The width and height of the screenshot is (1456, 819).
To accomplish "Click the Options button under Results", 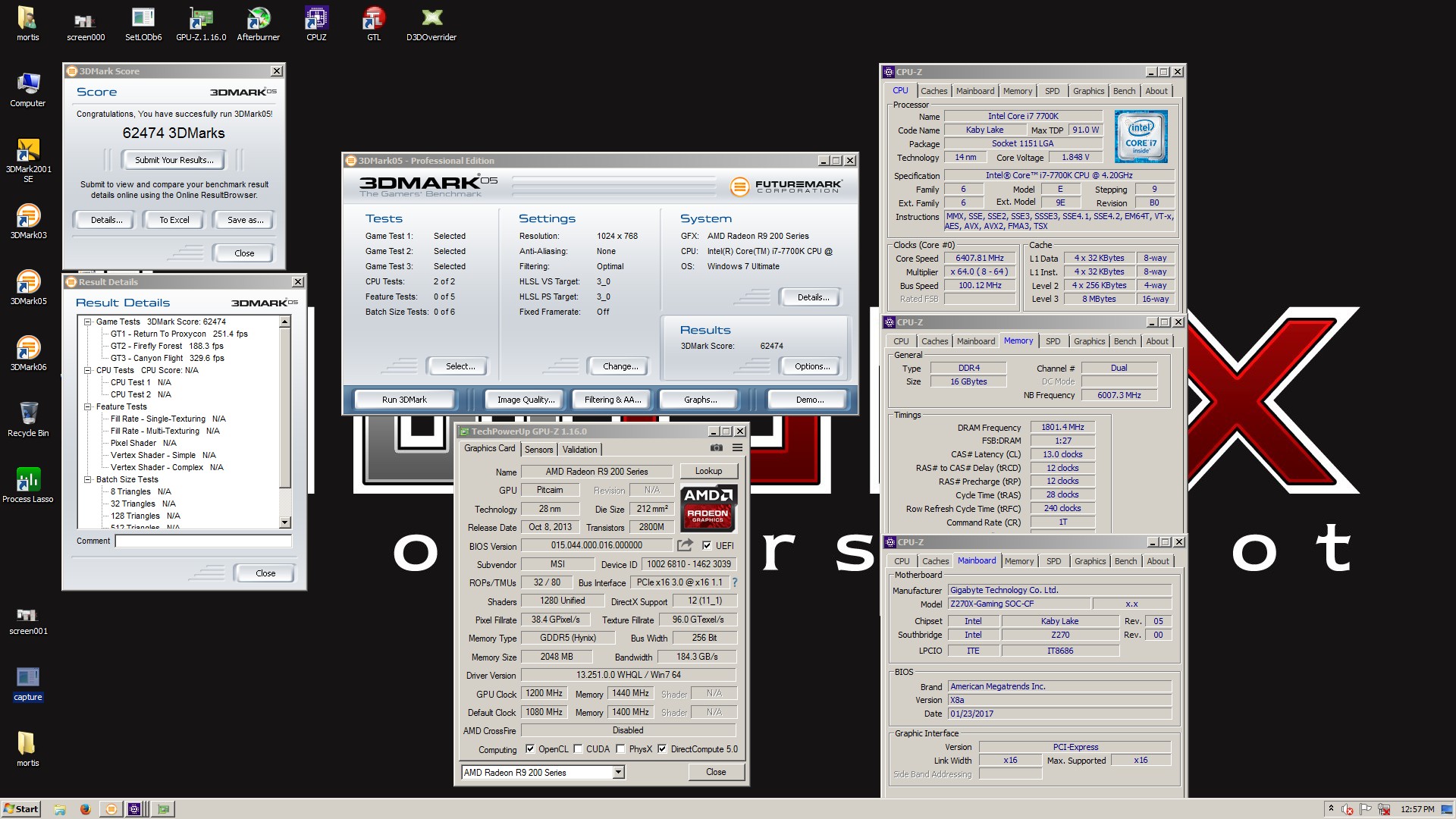I will (x=812, y=366).
